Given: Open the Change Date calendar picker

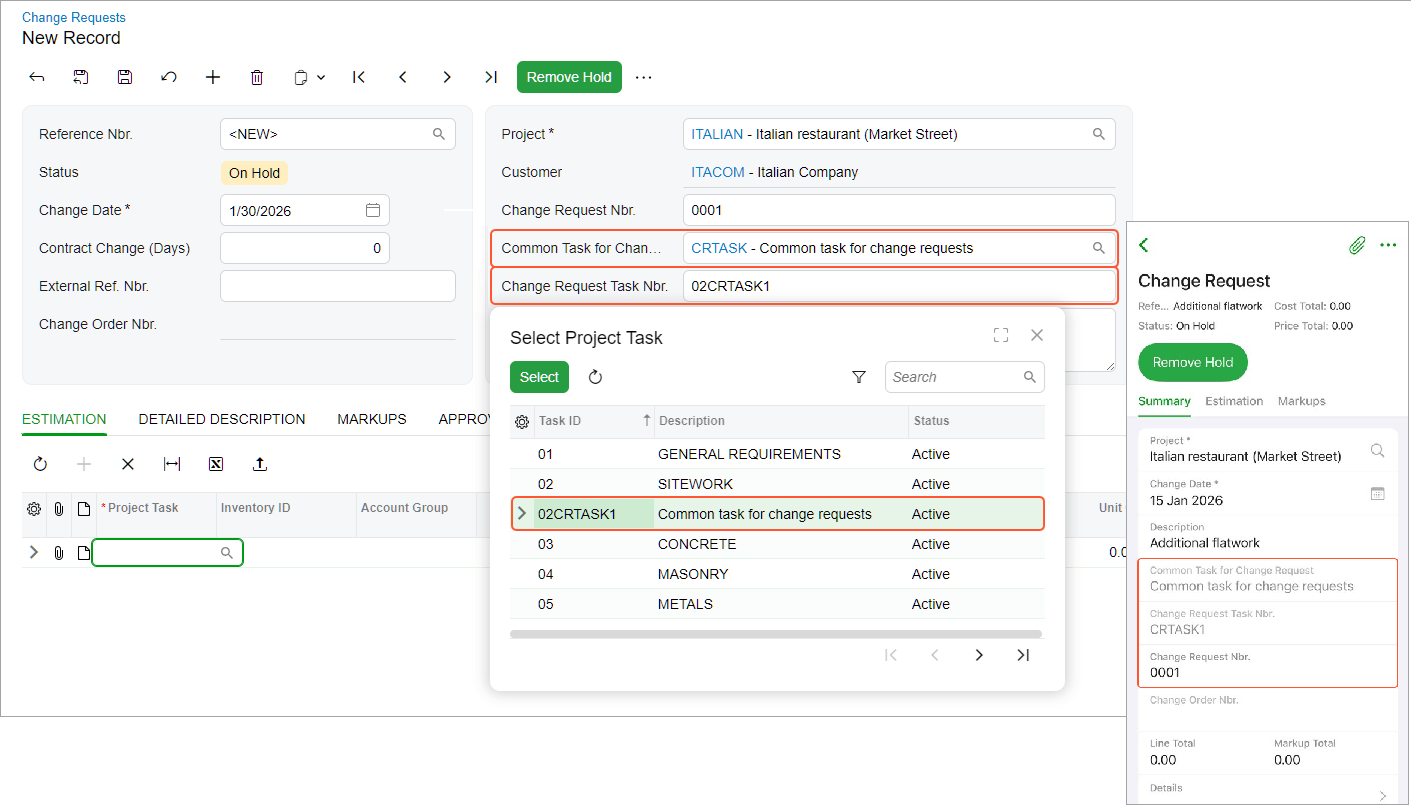Looking at the screenshot, I should point(373,210).
